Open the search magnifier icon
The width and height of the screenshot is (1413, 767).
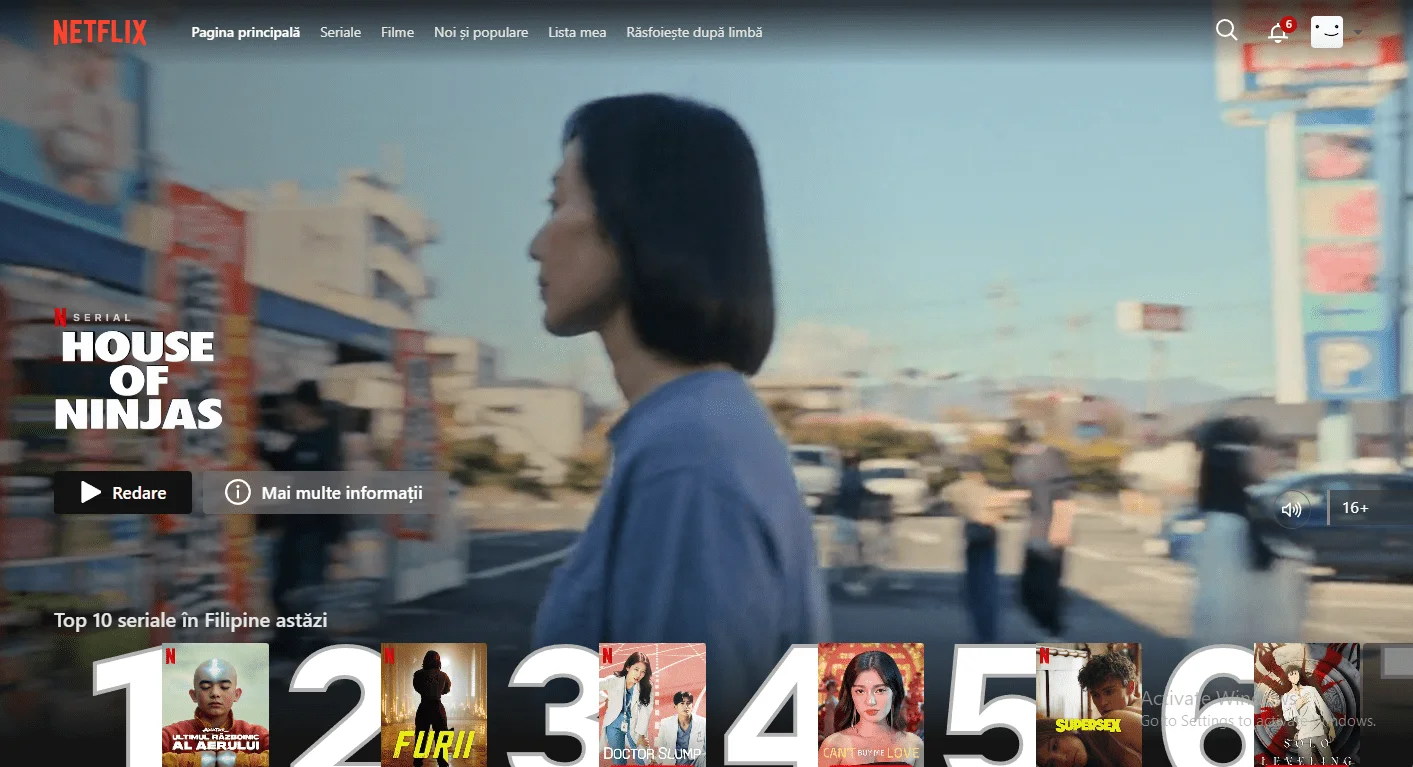point(1227,30)
